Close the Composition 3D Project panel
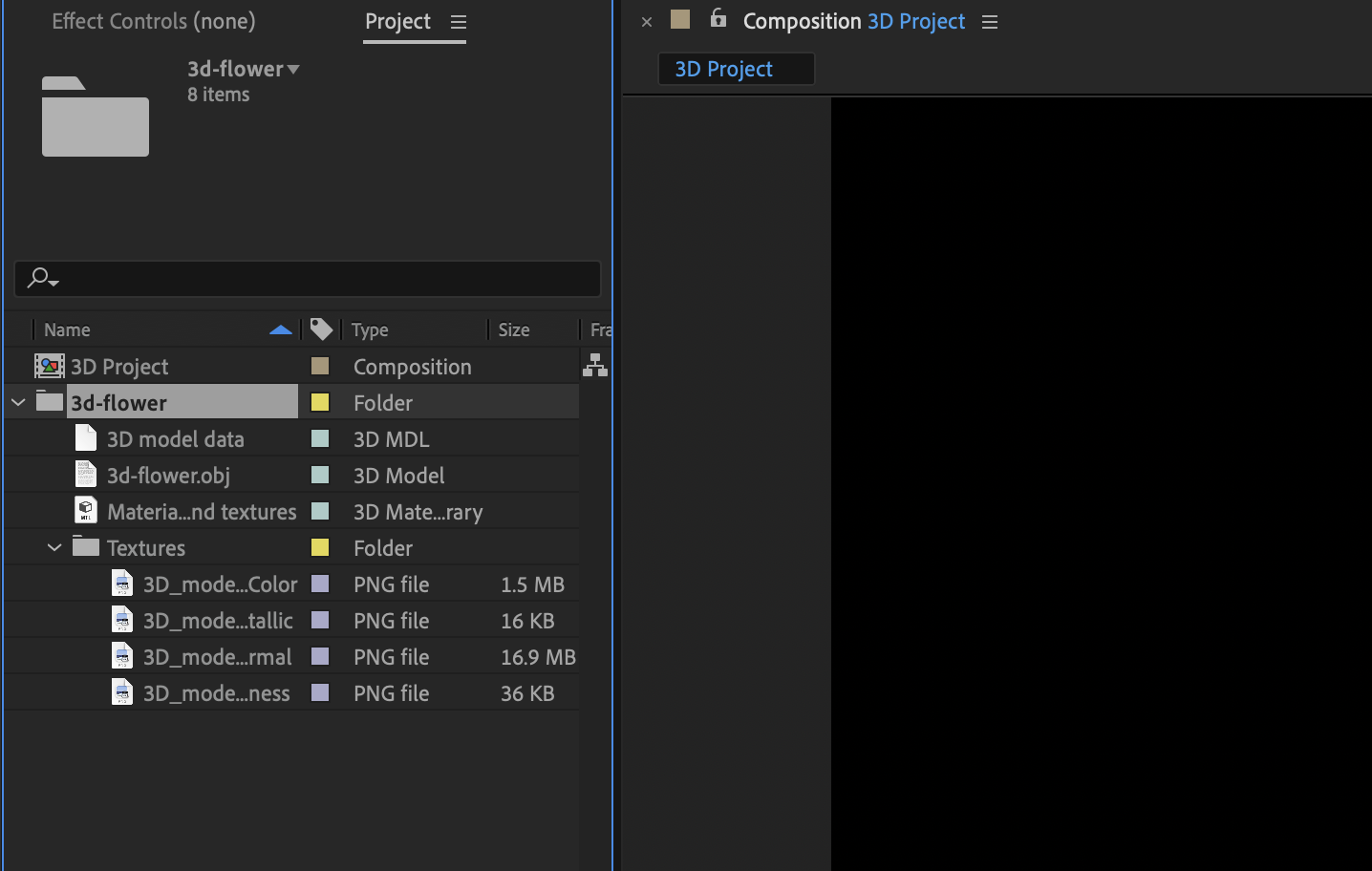 (647, 22)
